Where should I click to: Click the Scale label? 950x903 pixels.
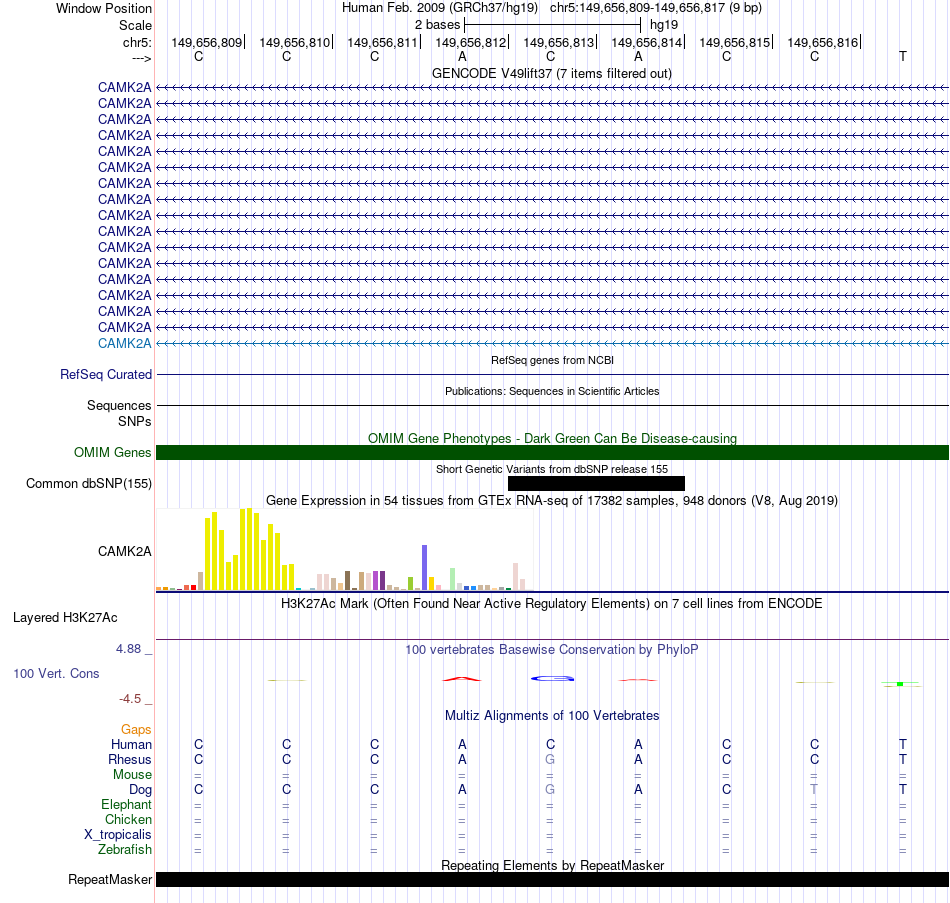point(135,25)
